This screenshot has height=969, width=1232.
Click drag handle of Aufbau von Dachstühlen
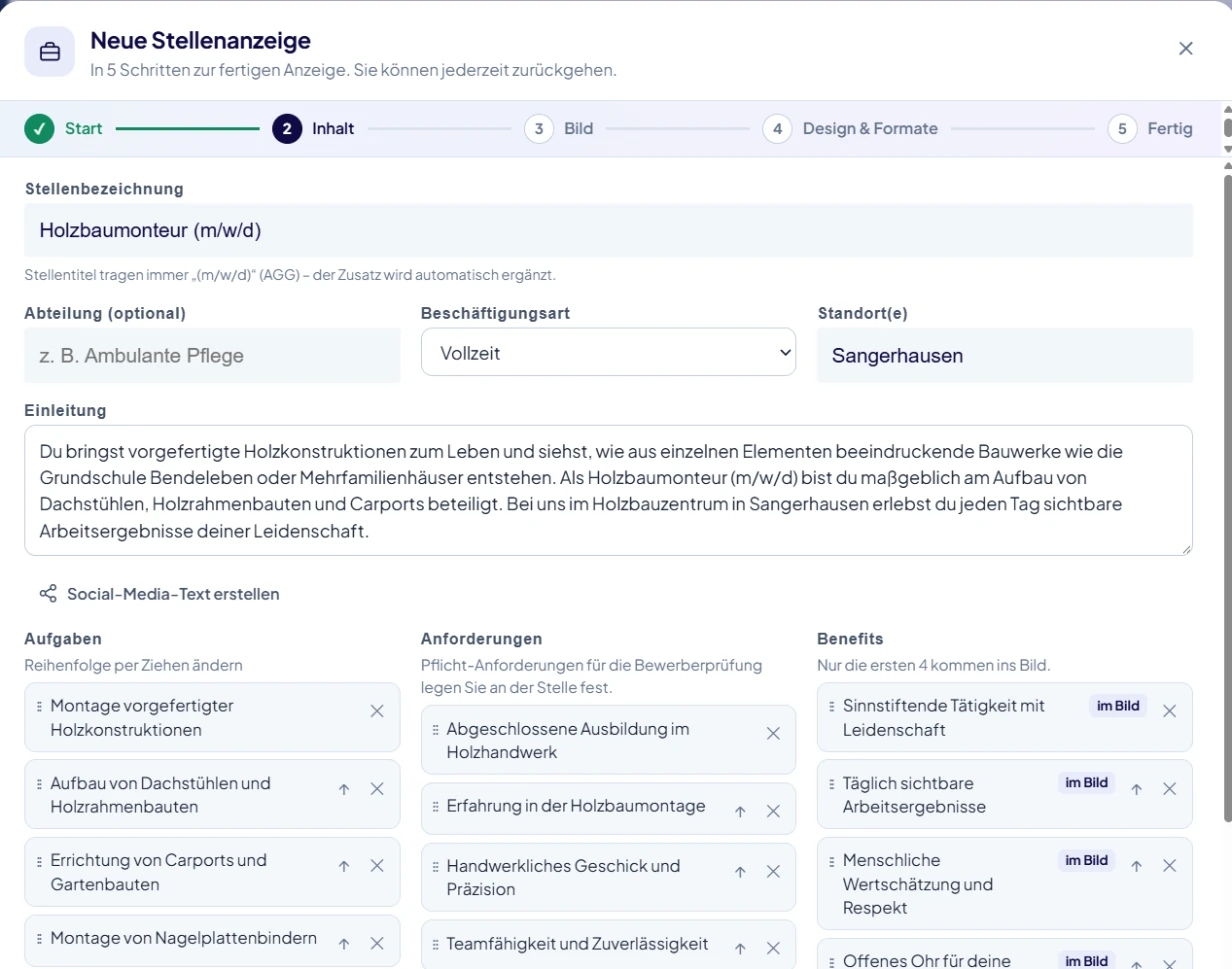(39, 783)
